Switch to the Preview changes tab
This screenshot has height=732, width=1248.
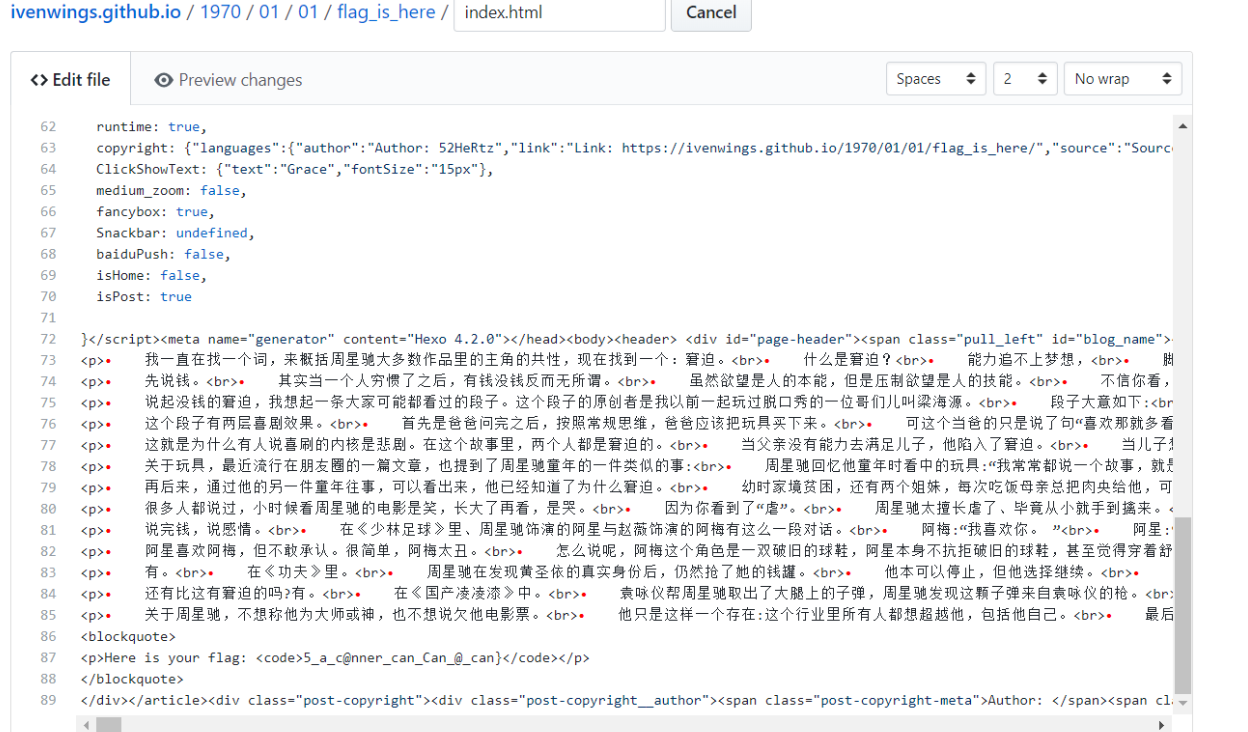coord(228,80)
